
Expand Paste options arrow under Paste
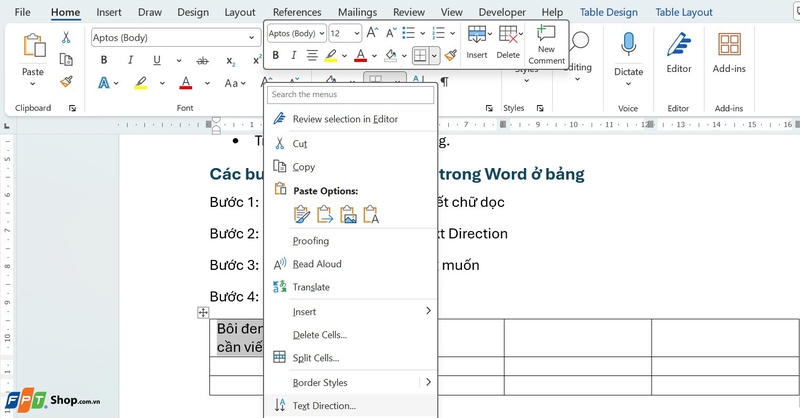(x=33, y=84)
